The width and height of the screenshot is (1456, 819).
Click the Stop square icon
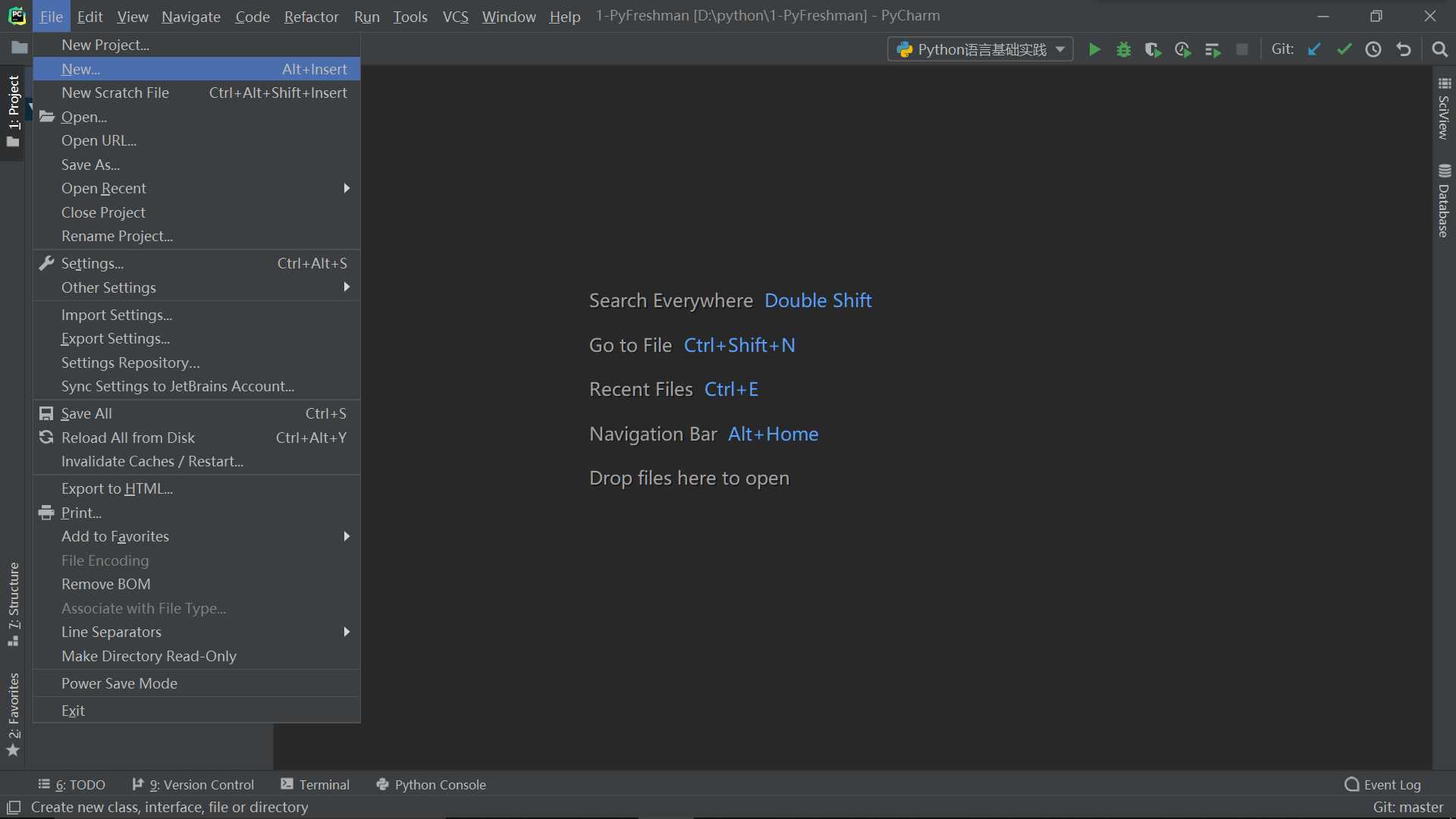(1242, 49)
